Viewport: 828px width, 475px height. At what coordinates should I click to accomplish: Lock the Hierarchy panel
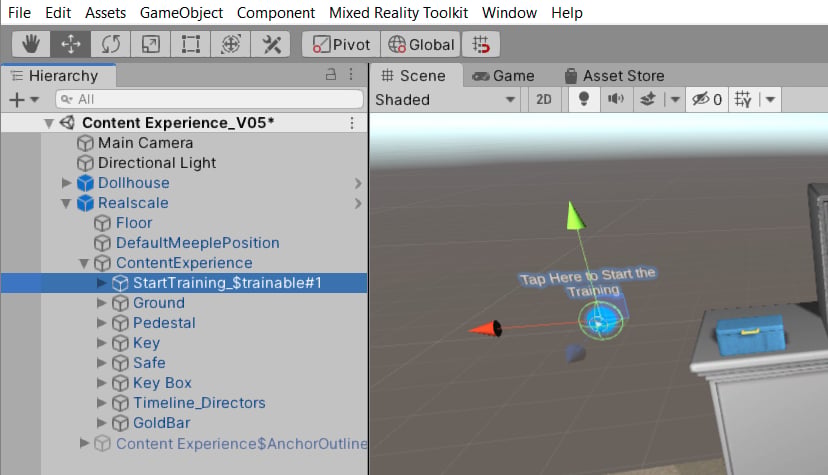point(331,74)
